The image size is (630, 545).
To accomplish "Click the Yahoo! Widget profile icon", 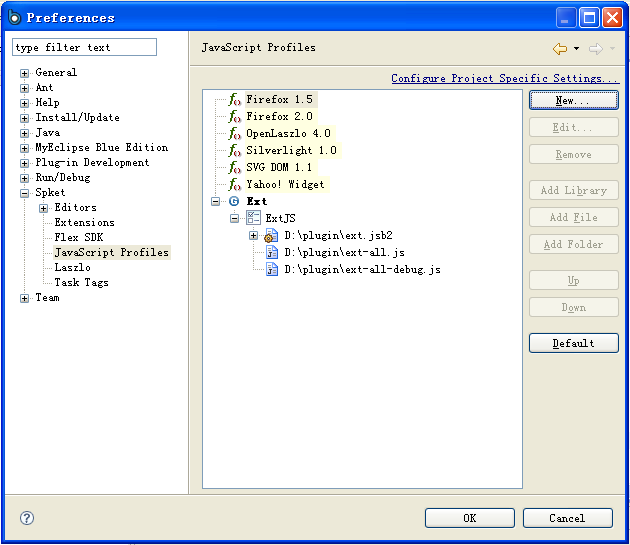I will pyautogui.click(x=234, y=184).
